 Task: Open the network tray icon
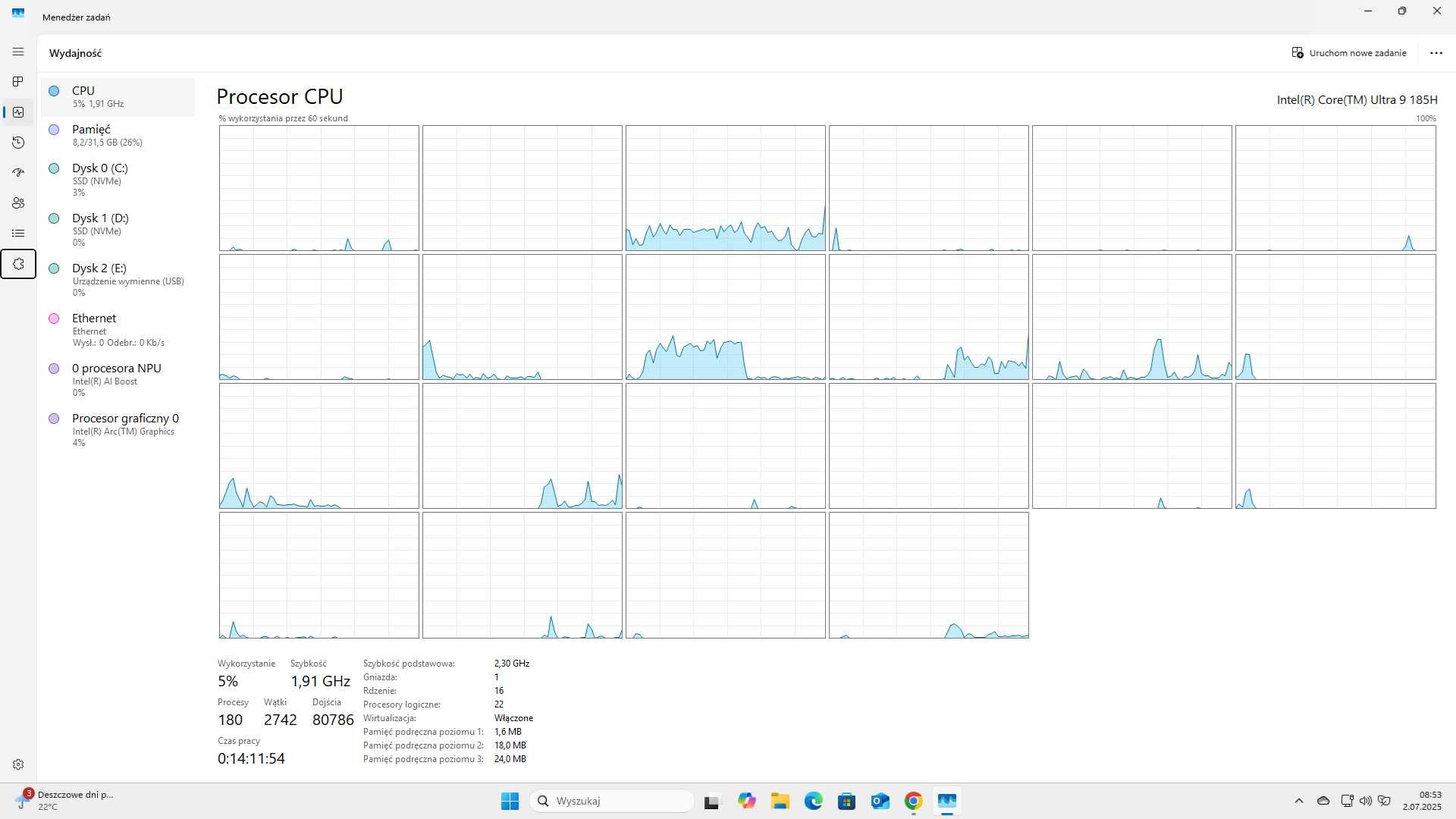[x=1347, y=801]
